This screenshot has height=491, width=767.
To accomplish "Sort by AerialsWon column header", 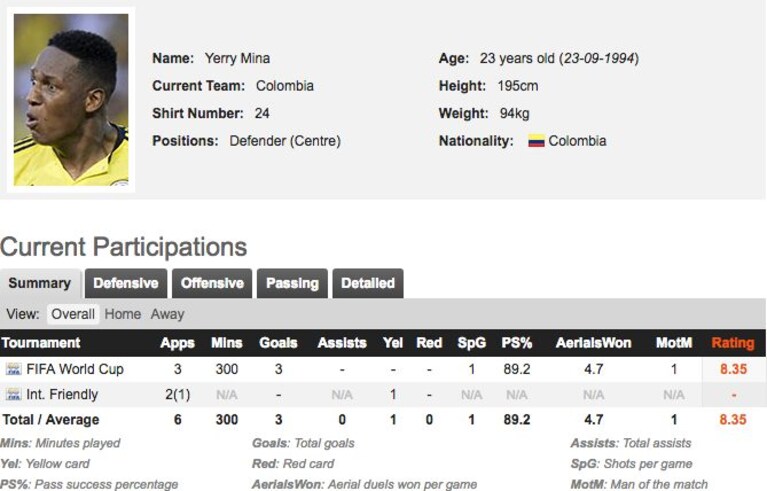I will (x=593, y=343).
